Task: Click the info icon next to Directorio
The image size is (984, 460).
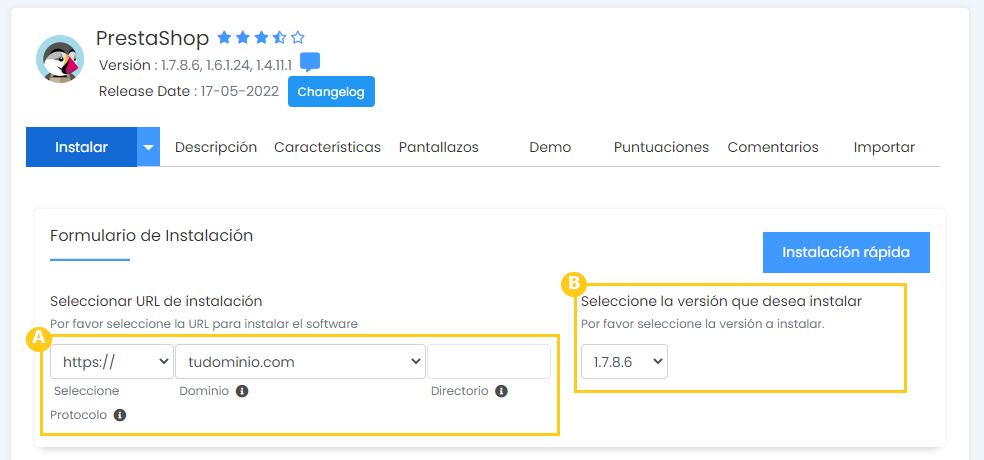Action: pos(501,391)
